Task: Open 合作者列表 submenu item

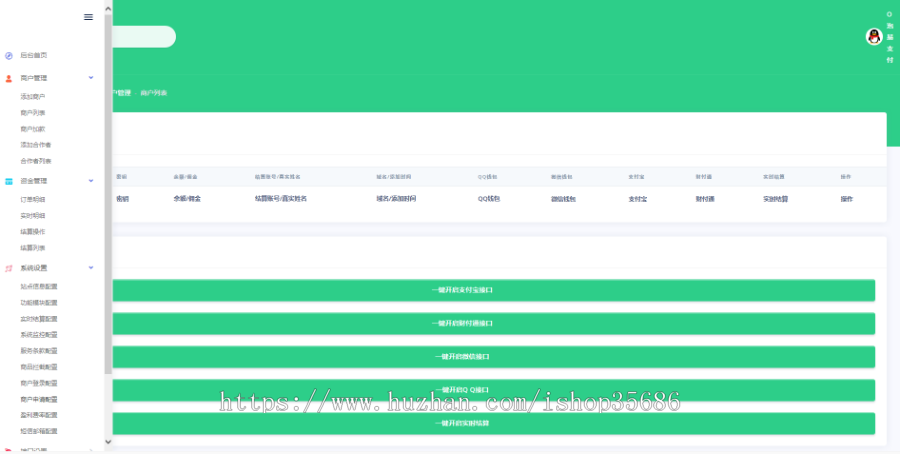Action: [x=36, y=161]
